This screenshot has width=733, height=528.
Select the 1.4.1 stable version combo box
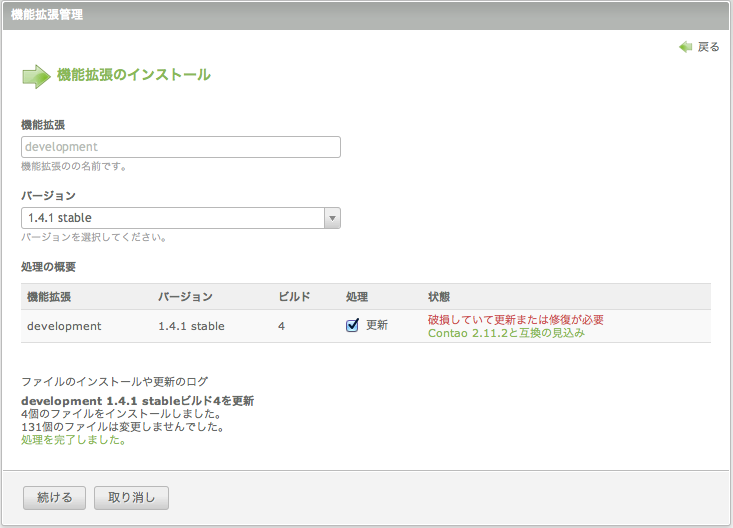tap(180, 218)
